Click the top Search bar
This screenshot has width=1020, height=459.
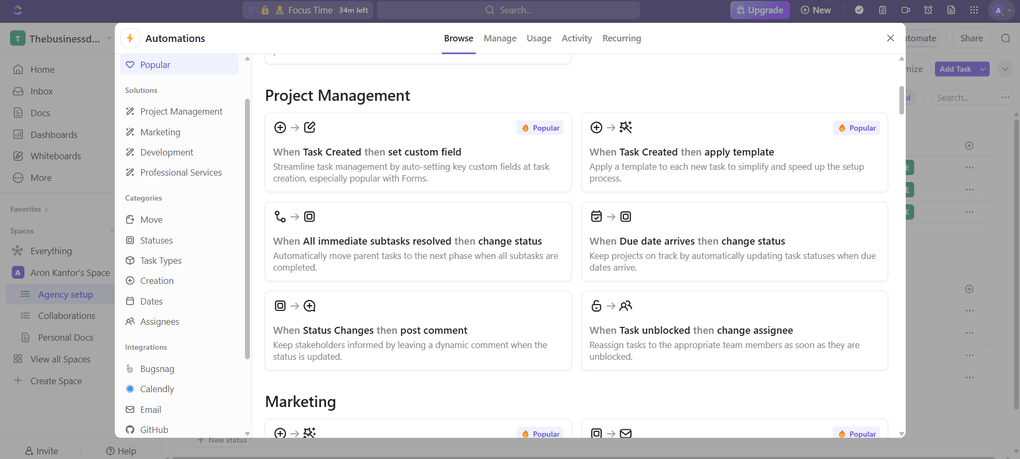(508, 10)
